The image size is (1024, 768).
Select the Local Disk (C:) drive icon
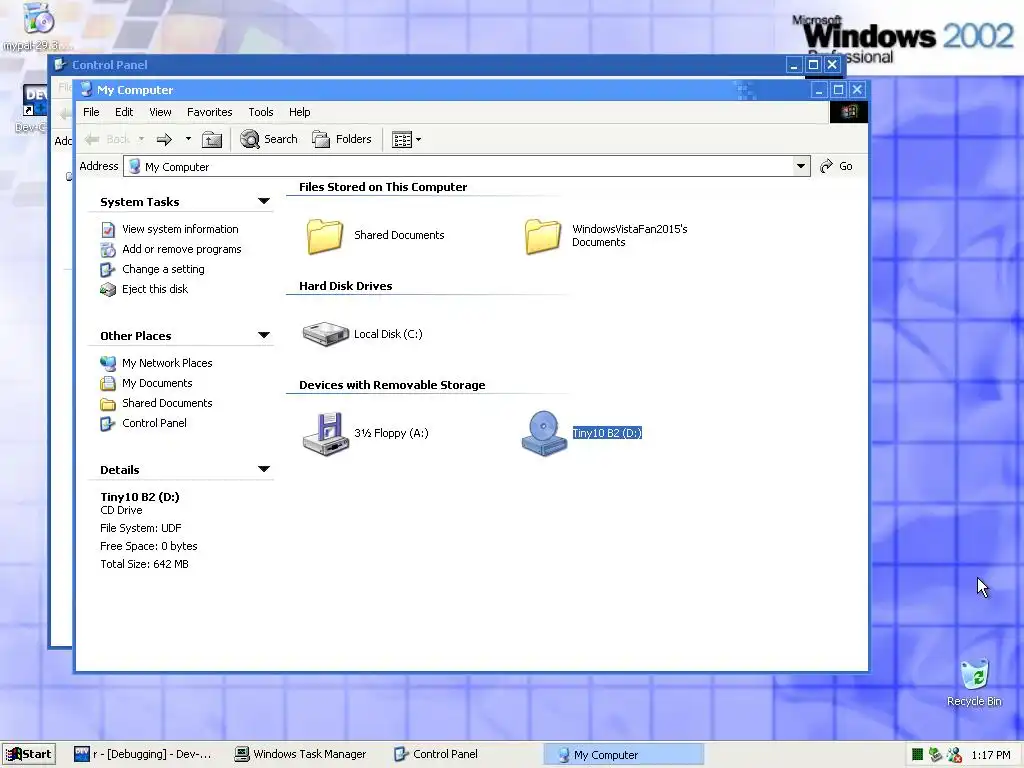click(x=325, y=334)
